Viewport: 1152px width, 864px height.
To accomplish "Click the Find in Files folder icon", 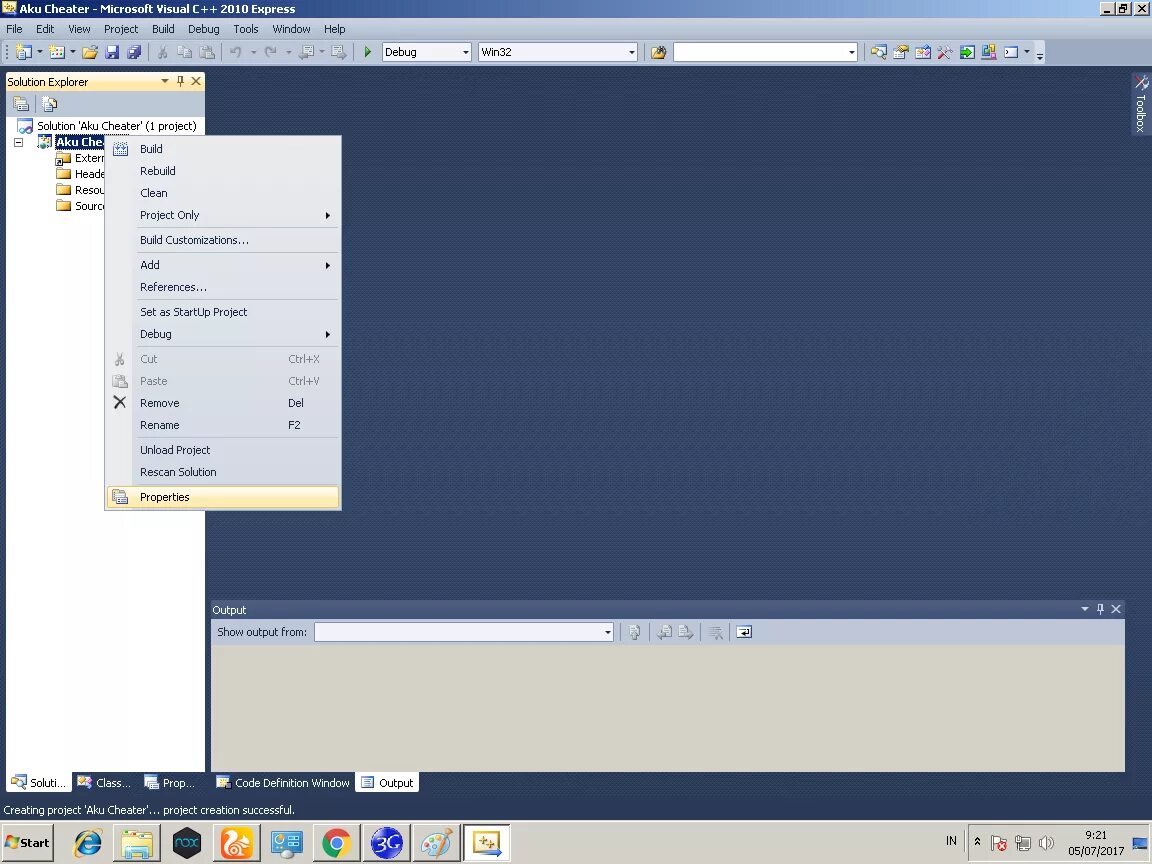I will click(658, 52).
